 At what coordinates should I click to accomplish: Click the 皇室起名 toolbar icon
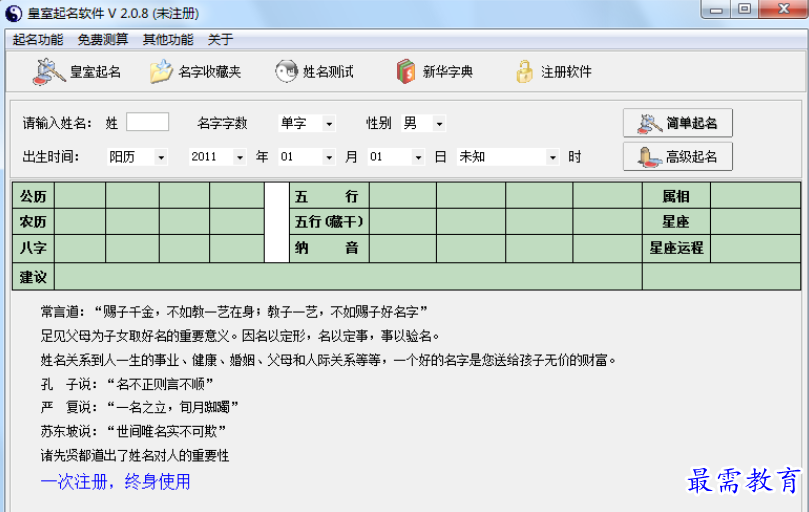pos(48,72)
